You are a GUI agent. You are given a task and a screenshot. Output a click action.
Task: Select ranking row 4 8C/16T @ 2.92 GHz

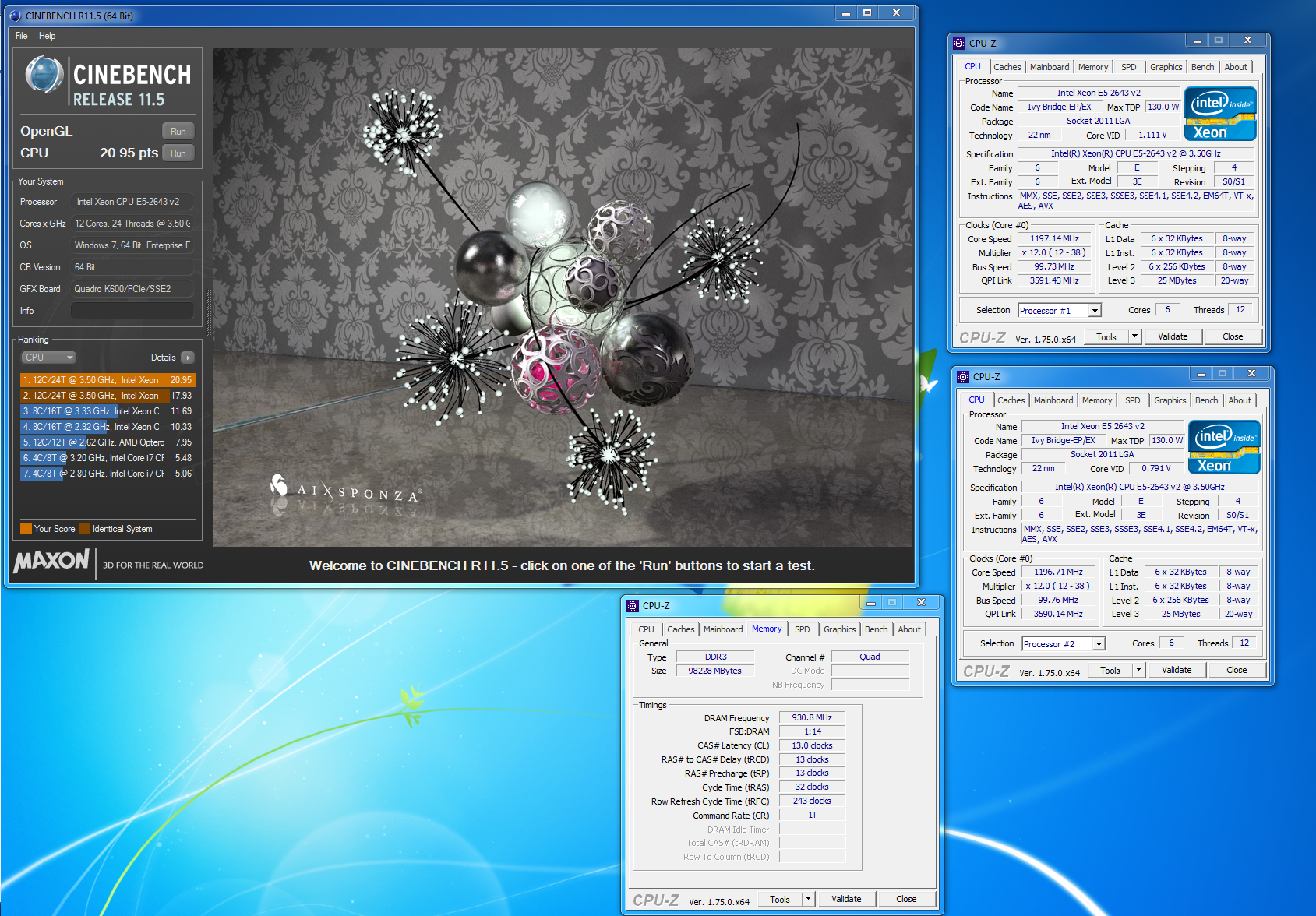tap(108, 427)
